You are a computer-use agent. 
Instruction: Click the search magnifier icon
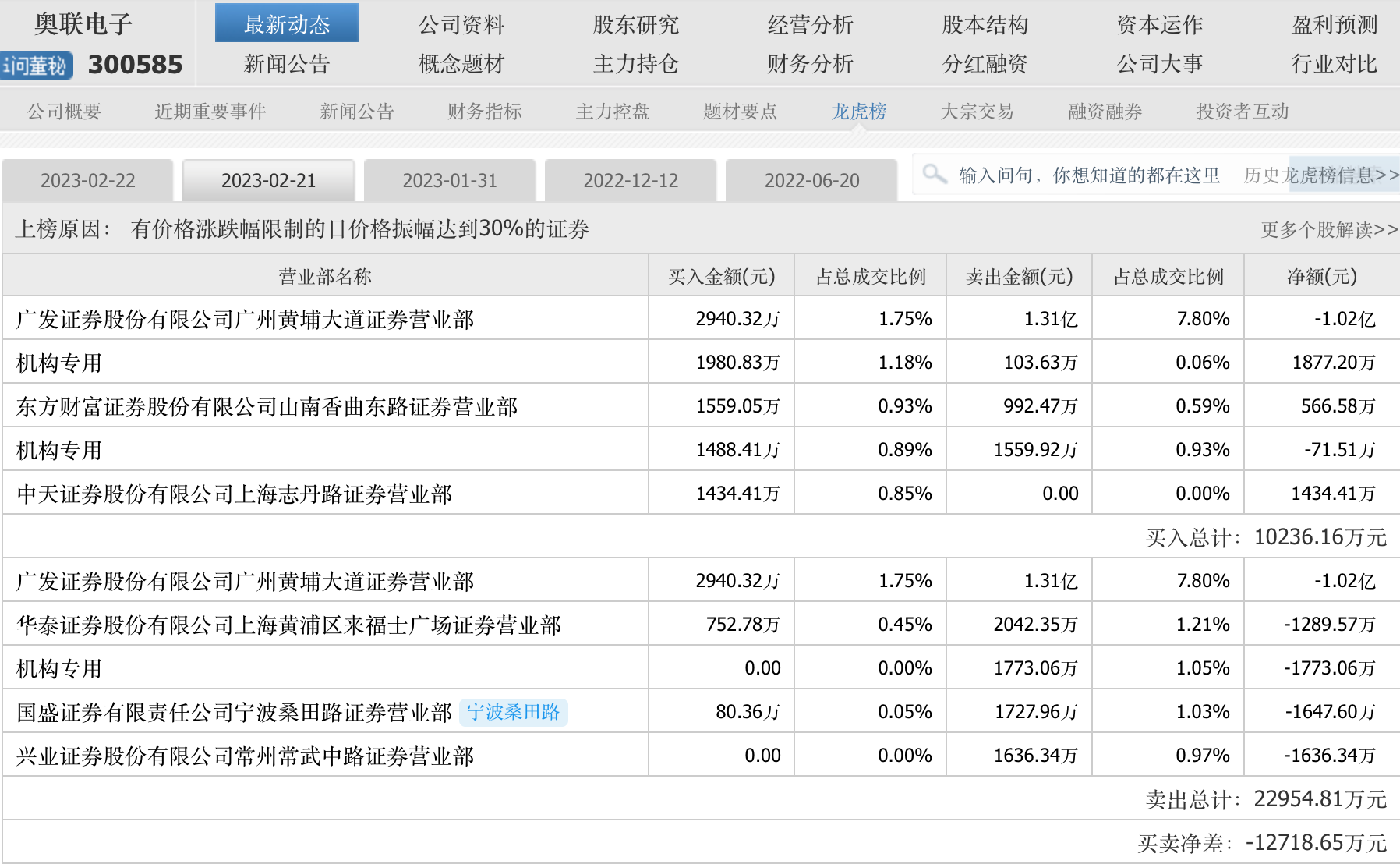(x=934, y=173)
